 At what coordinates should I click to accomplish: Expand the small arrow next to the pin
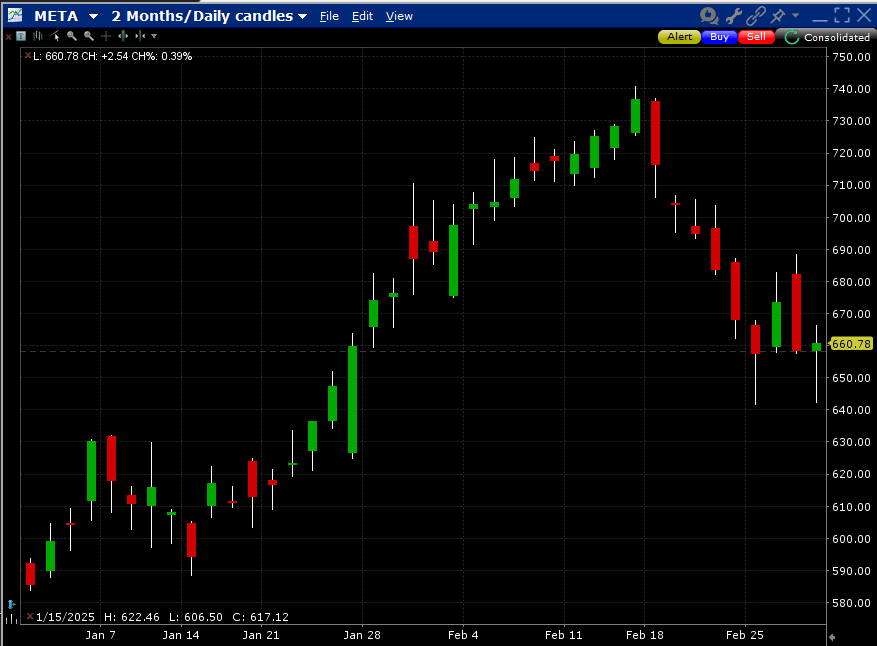tap(795, 16)
